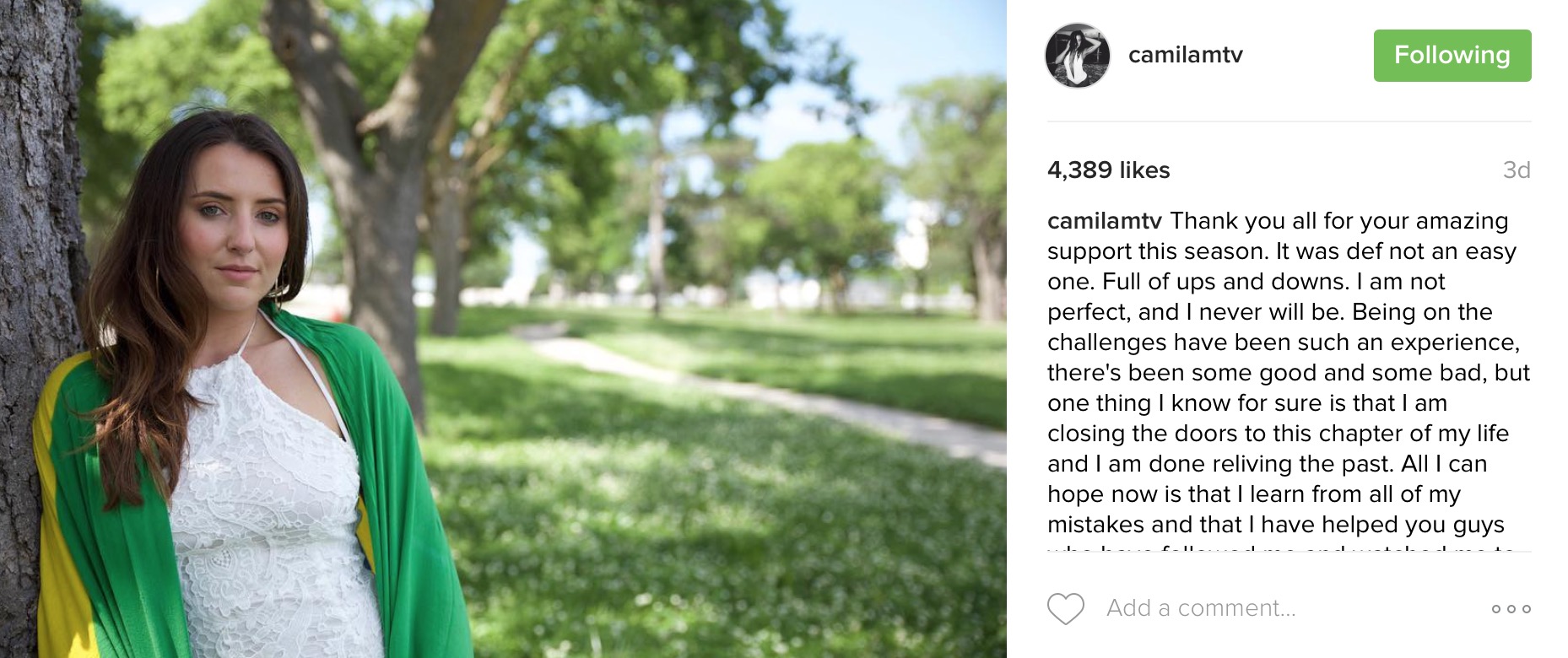Open camilamtv's round profile picture

pyautogui.click(x=1077, y=56)
